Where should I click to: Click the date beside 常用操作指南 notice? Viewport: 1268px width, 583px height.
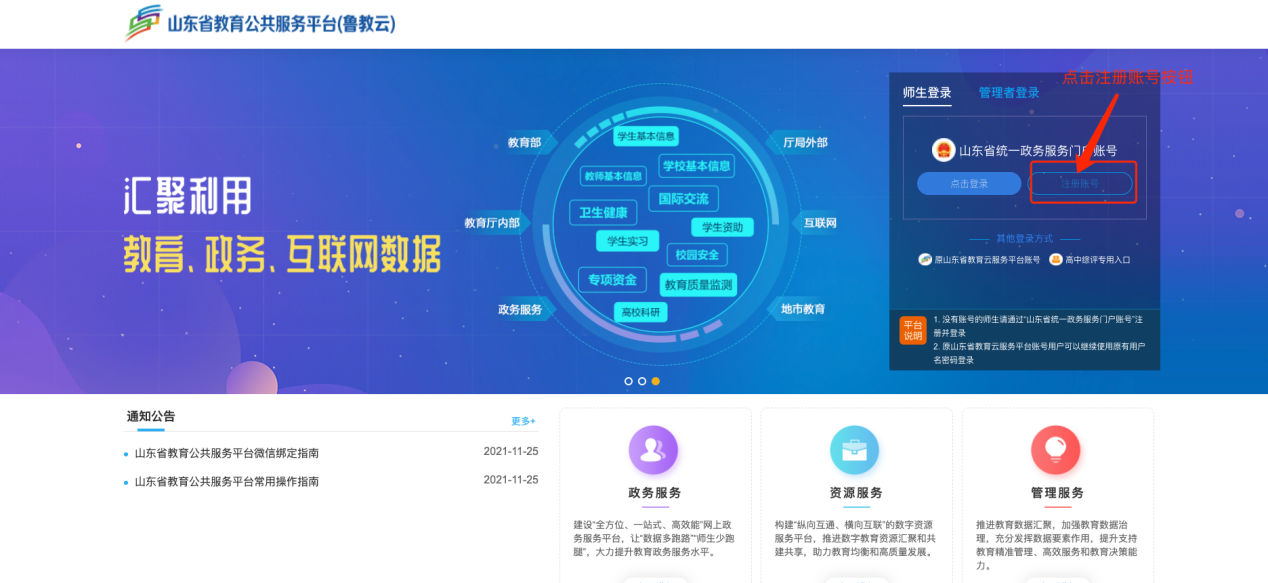click(511, 480)
